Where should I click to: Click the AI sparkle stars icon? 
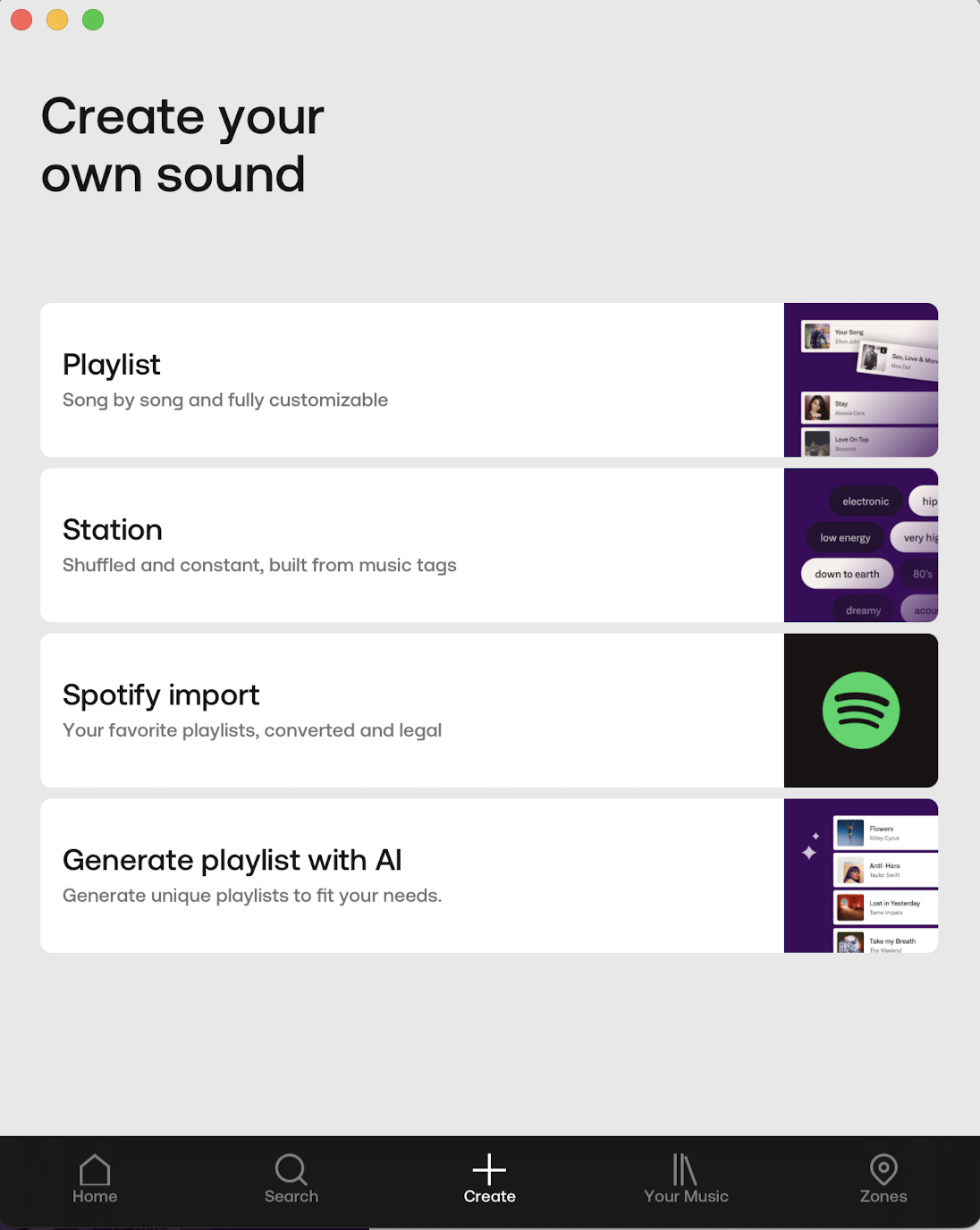[810, 847]
